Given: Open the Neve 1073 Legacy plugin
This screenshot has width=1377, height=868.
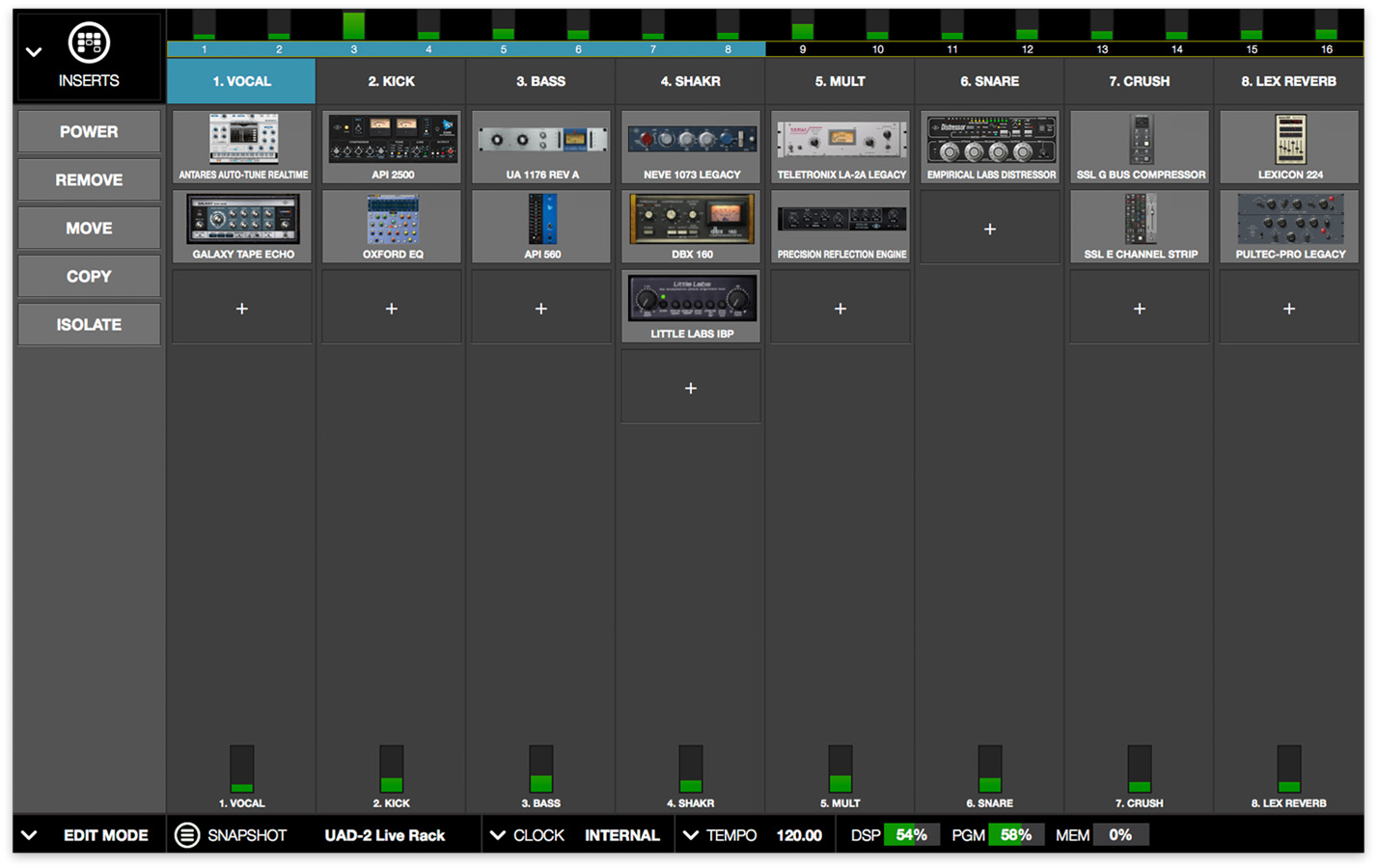Looking at the screenshot, I should pyautogui.click(x=691, y=147).
